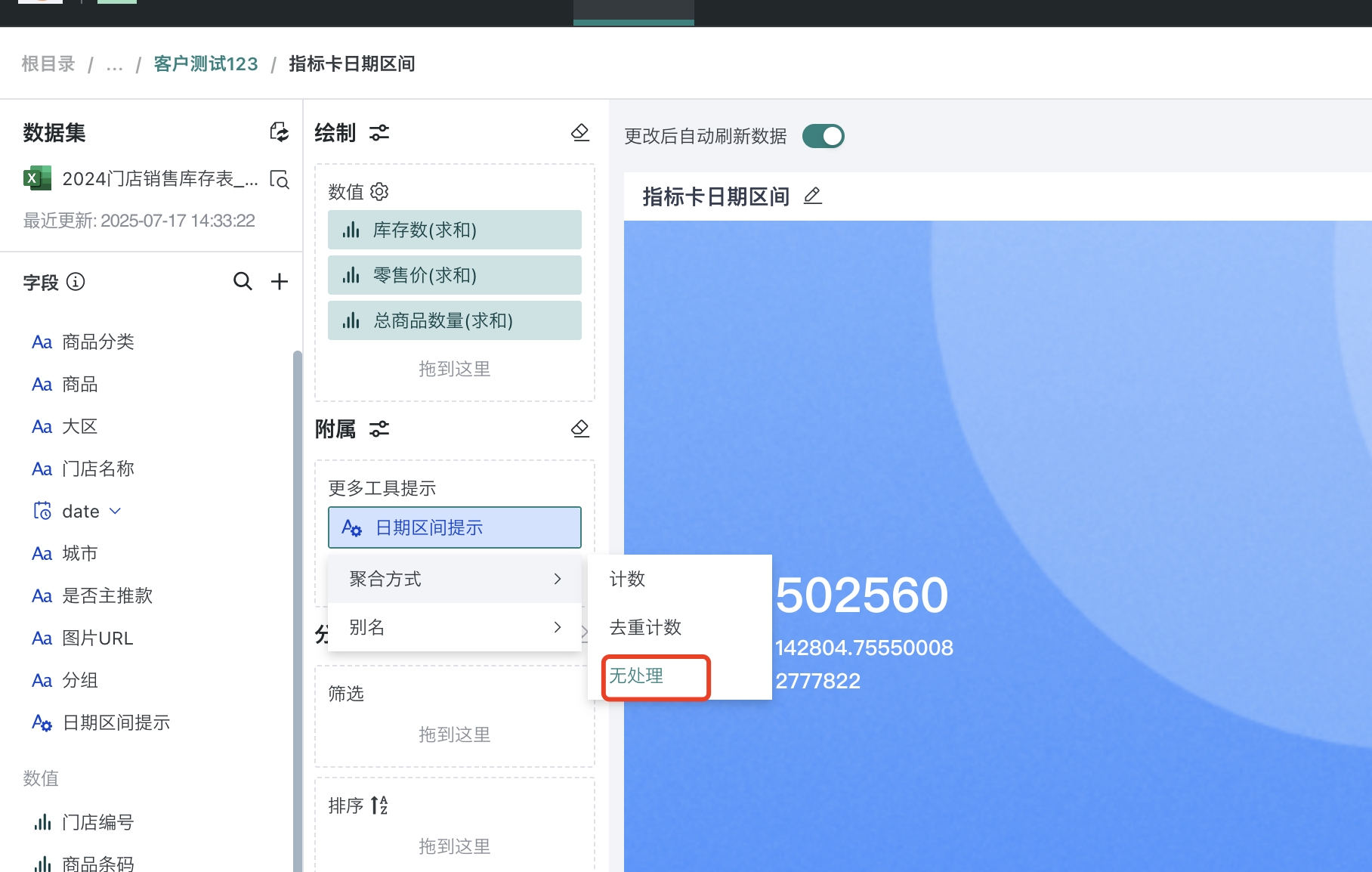This screenshot has width=1372, height=872.
Task: Expand the 聚合方式 submenu arrow
Action: coord(558,579)
